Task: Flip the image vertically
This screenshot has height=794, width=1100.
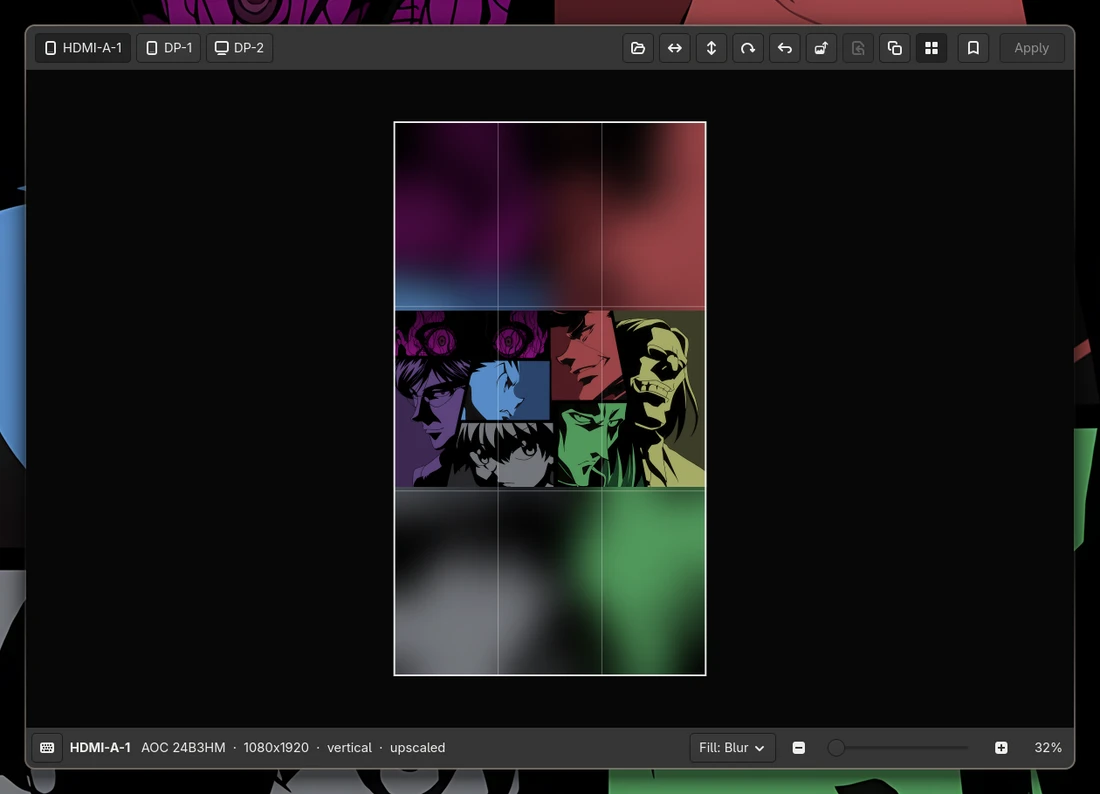Action: [711, 48]
